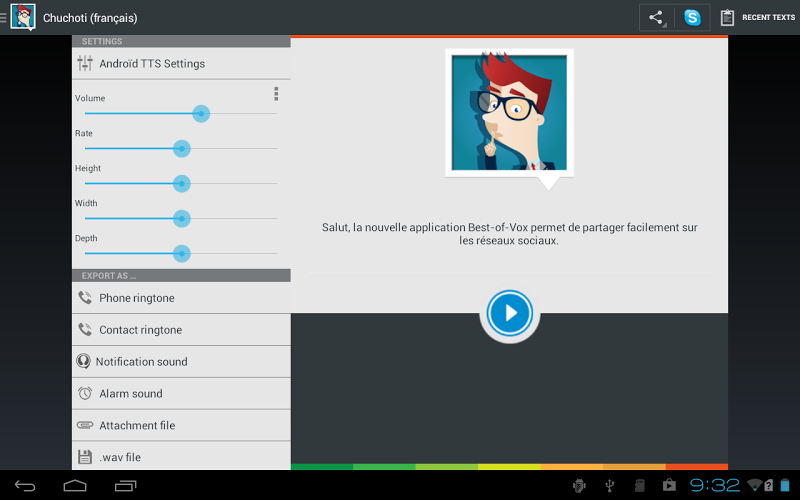This screenshot has width=800, height=500.
Task: Click the Phone ringtone handset icon
Action: click(85, 297)
